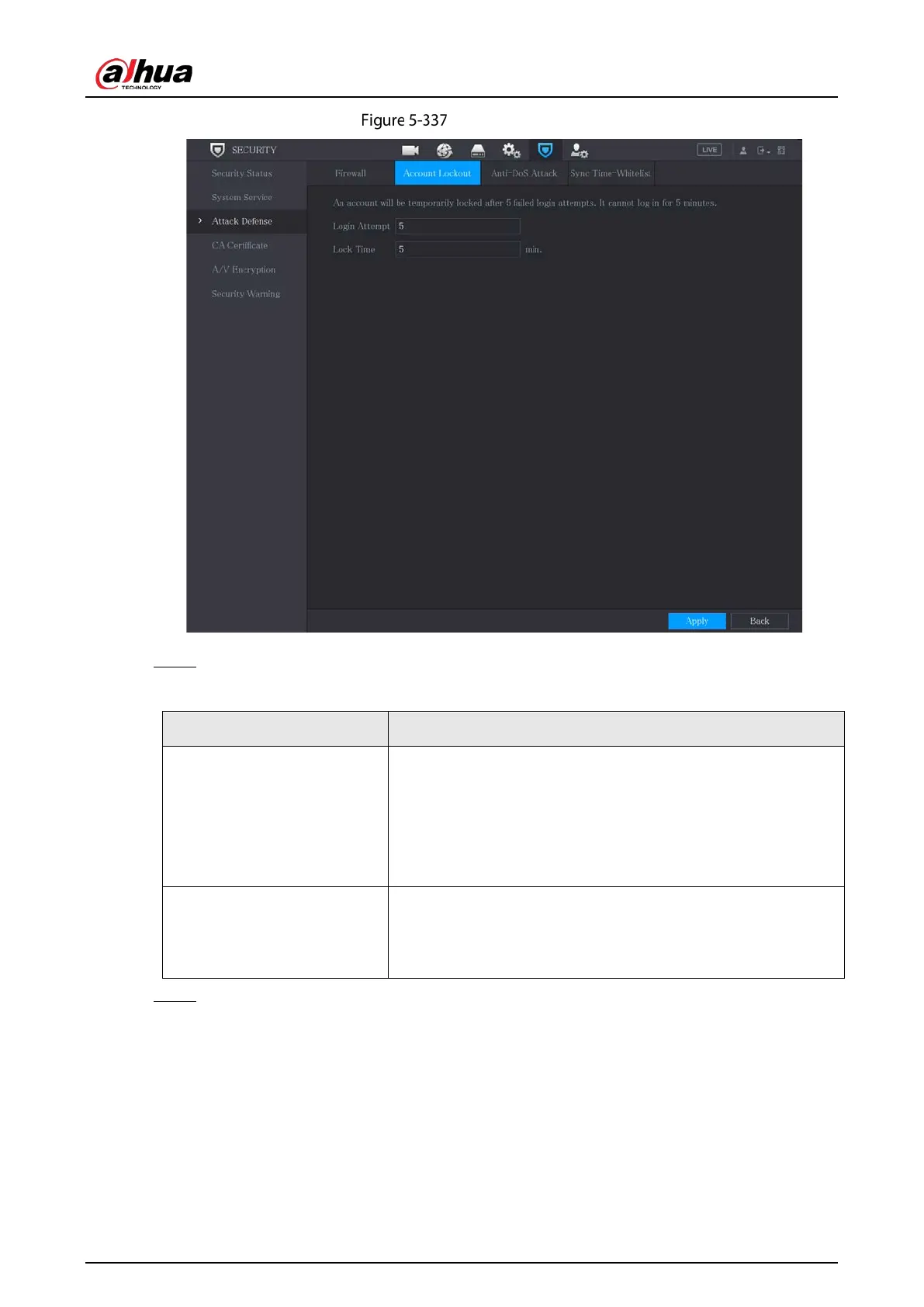Viewport: 924px width, 1307px height.
Task: Click the chevron beside Attack Defense
Action: pos(200,221)
